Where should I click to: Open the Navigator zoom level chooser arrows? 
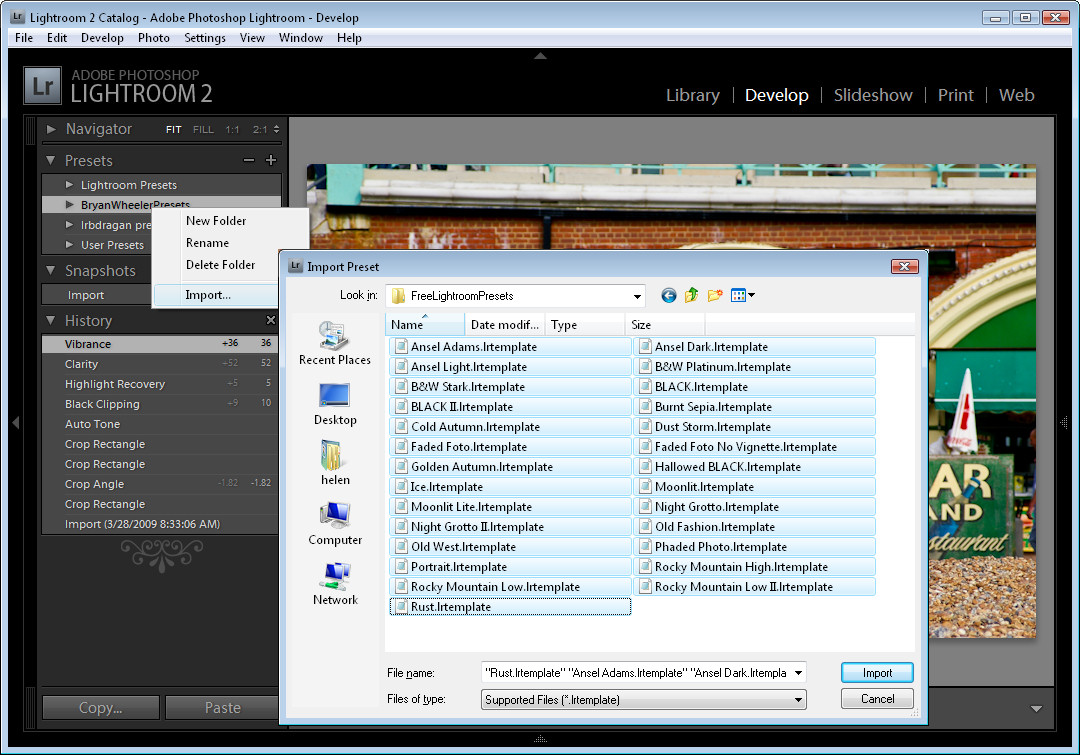[276, 130]
